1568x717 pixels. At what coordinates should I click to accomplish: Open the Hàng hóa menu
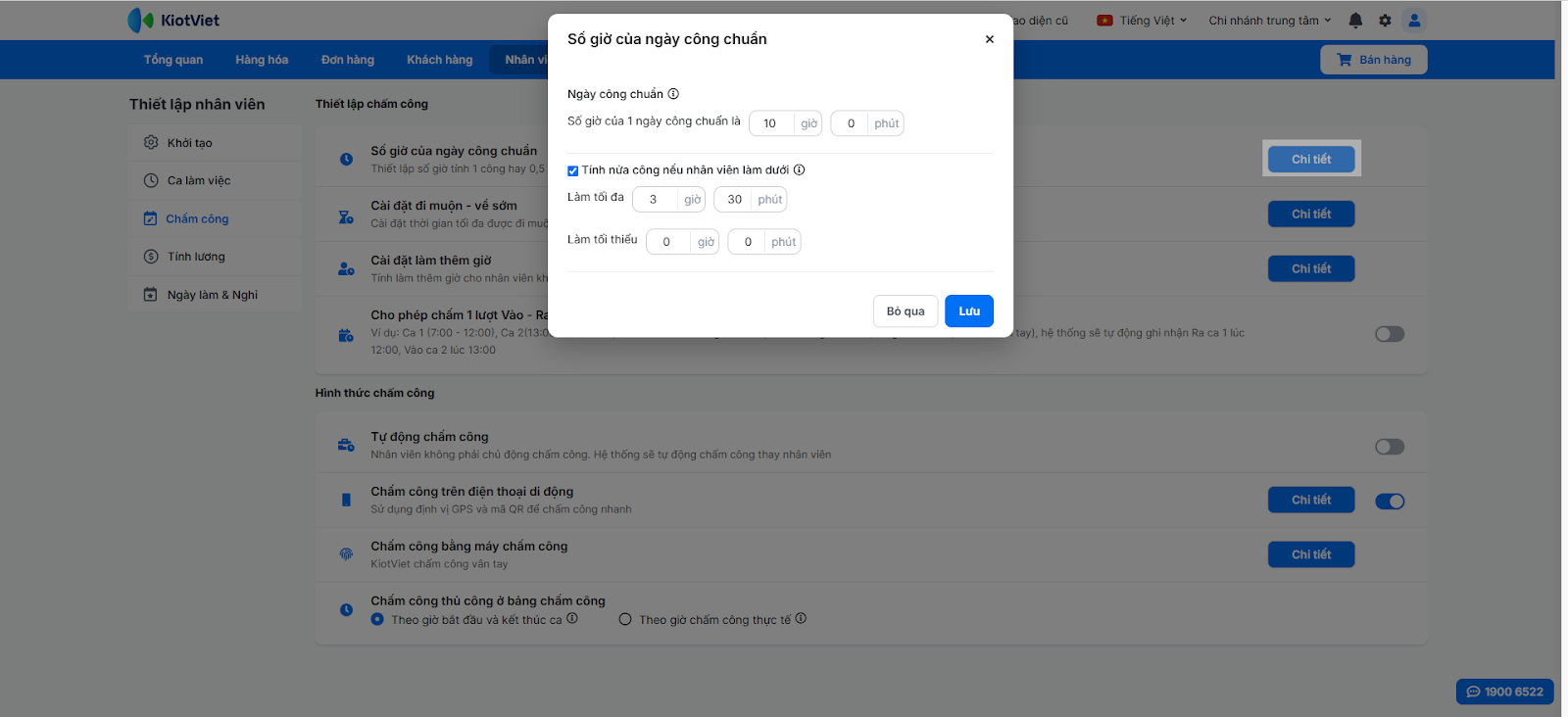(x=262, y=60)
